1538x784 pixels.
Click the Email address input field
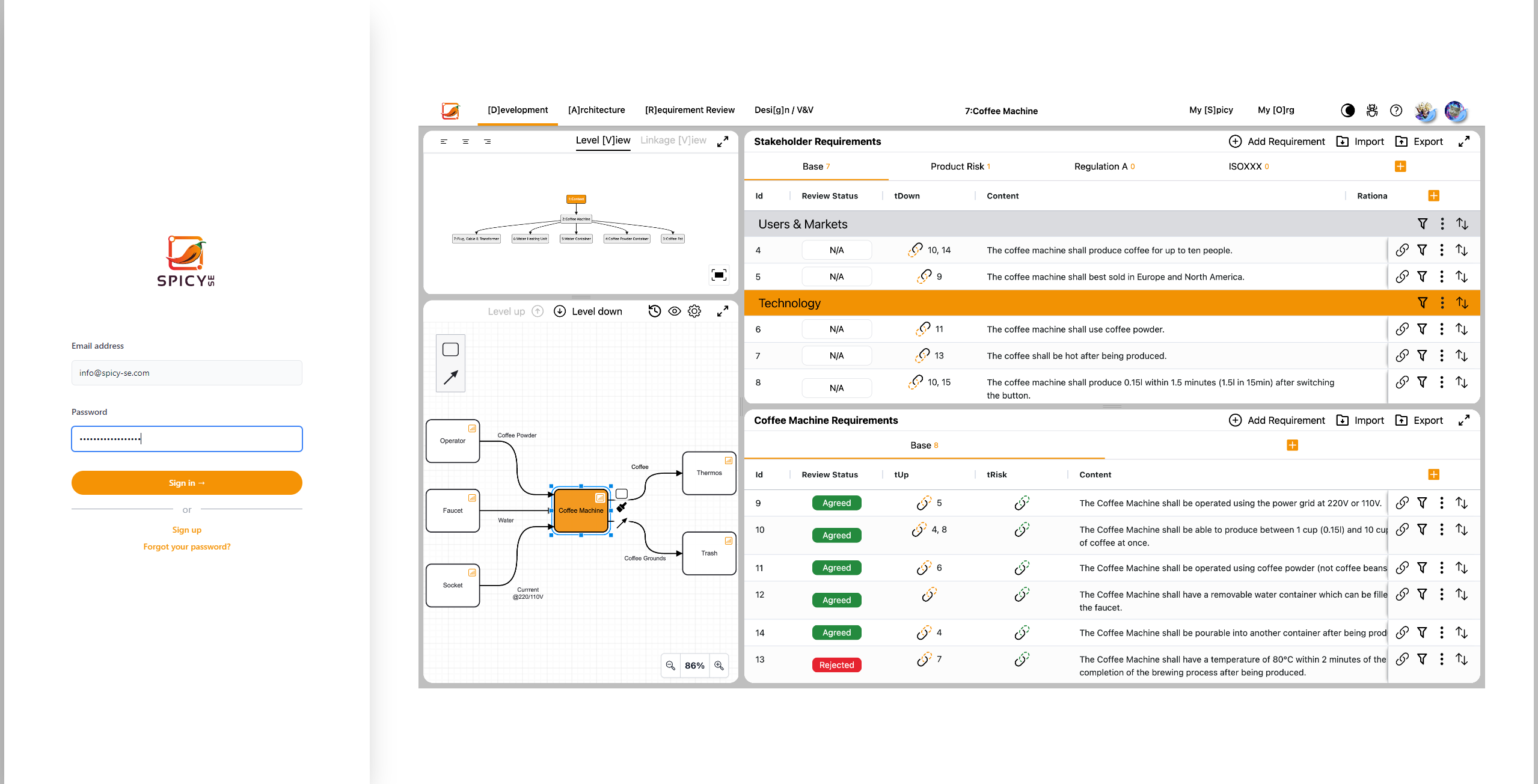coord(186,373)
